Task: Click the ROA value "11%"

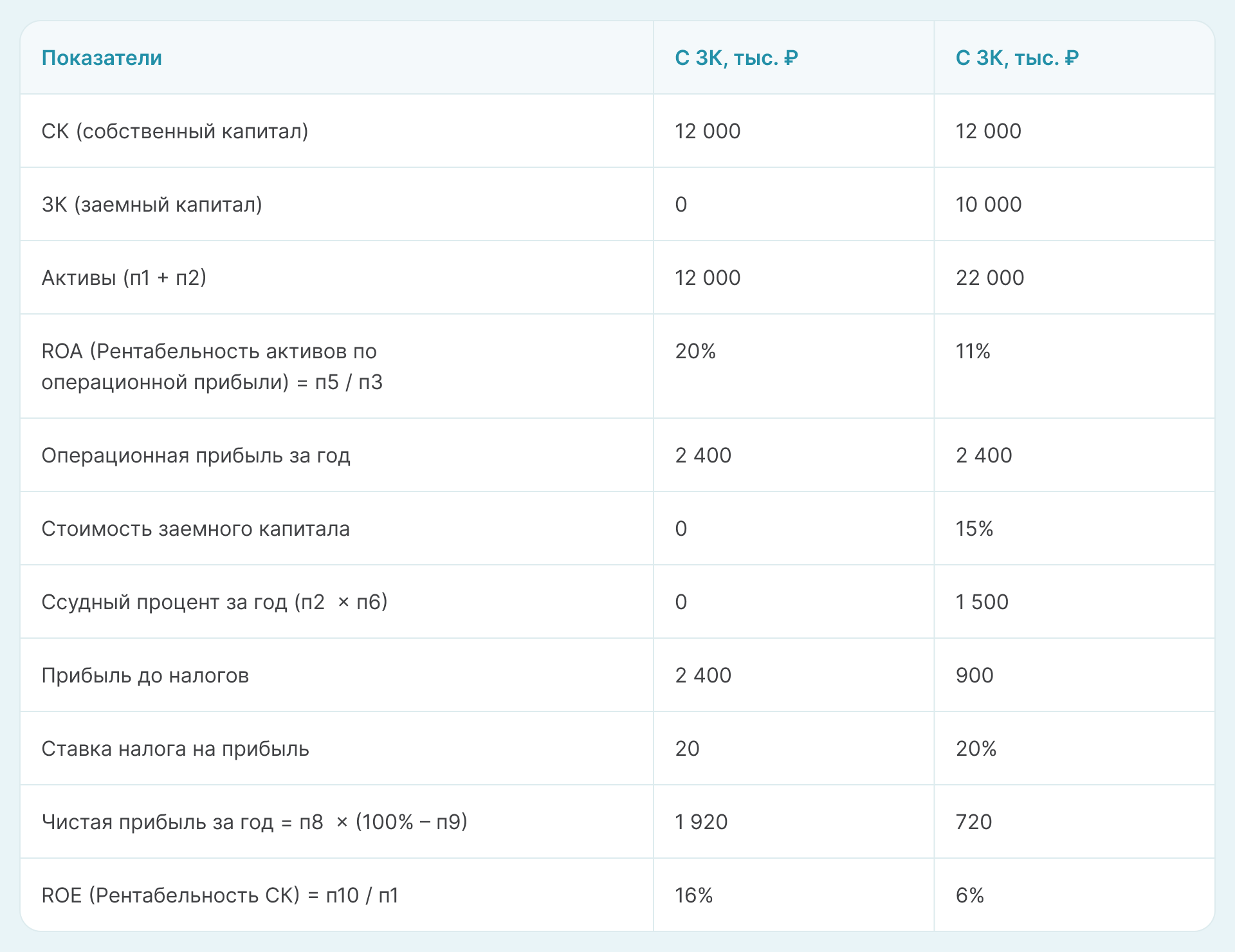Action: pyautogui.click(x=973, y=351)
